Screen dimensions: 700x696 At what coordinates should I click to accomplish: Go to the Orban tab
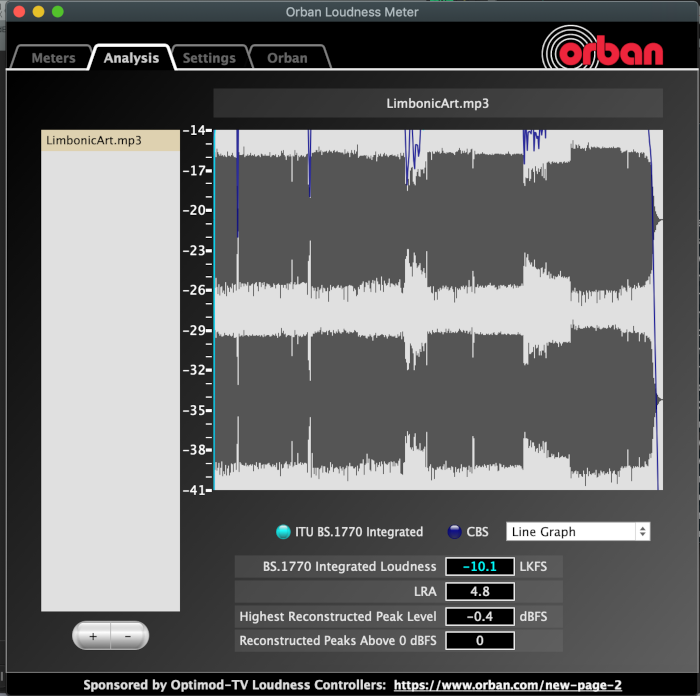(287, 58)
